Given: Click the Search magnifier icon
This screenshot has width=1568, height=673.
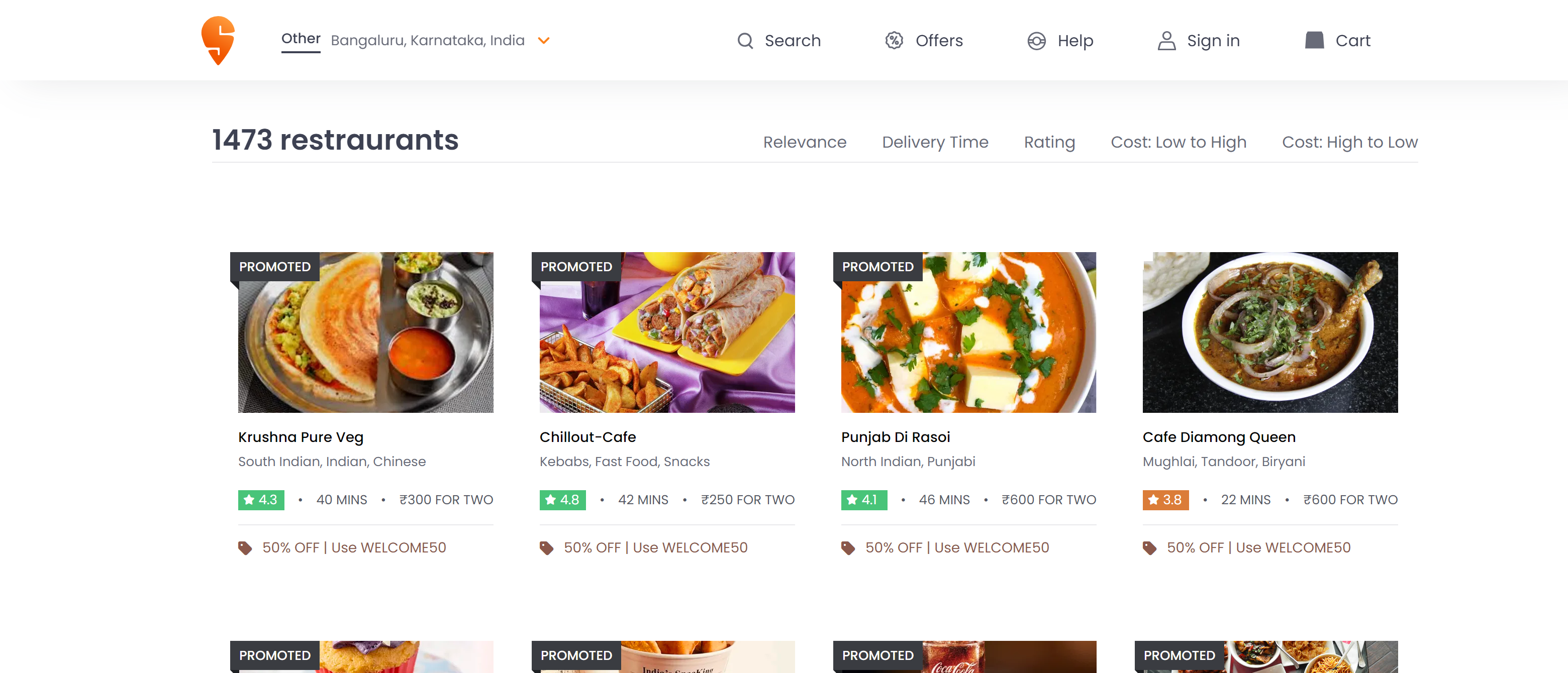Looking at the screenshot, I should point(745,41).
